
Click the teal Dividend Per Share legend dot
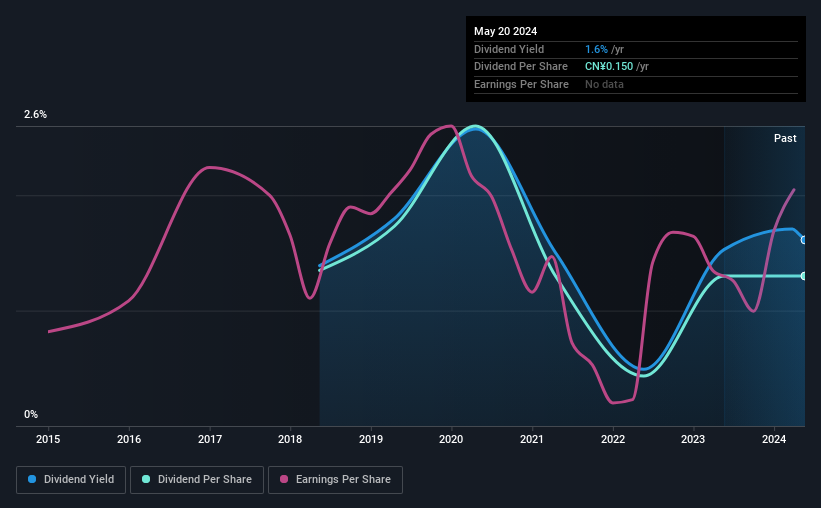pyautogui.click(x=145, y=480)
